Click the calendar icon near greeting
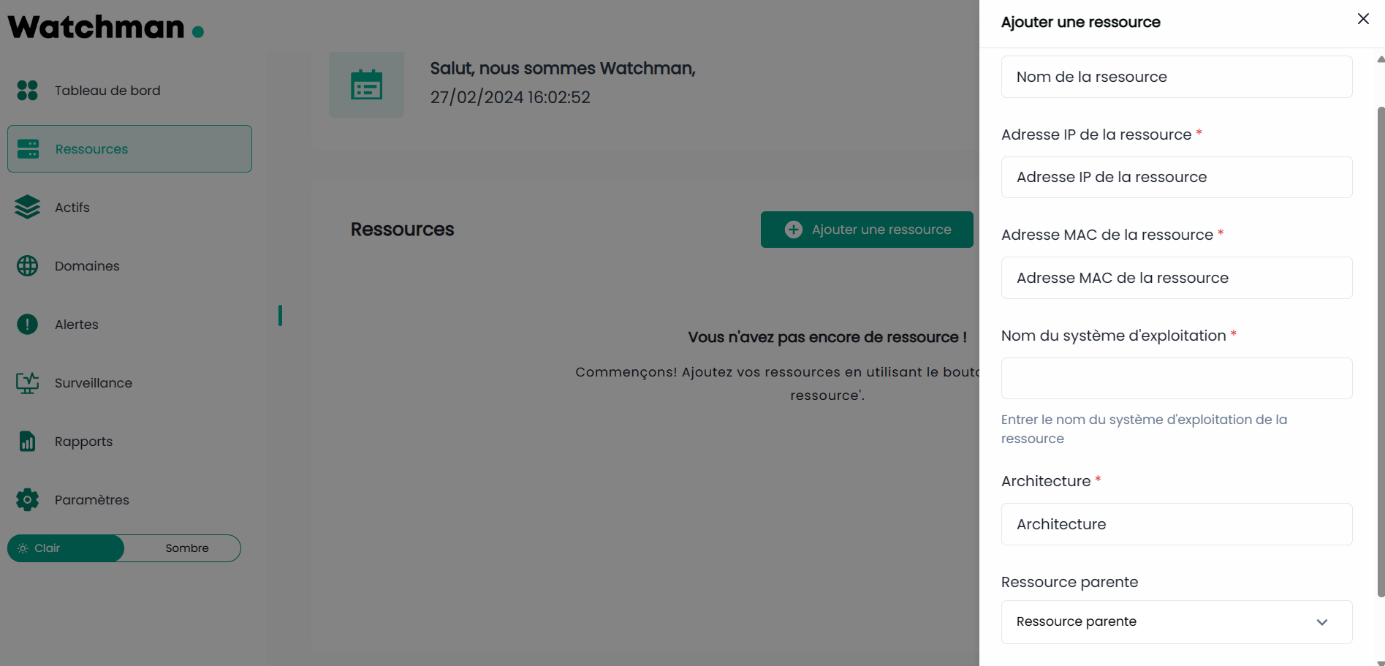The height and width of the screenshot is (666, 1385). pos(367,84)
